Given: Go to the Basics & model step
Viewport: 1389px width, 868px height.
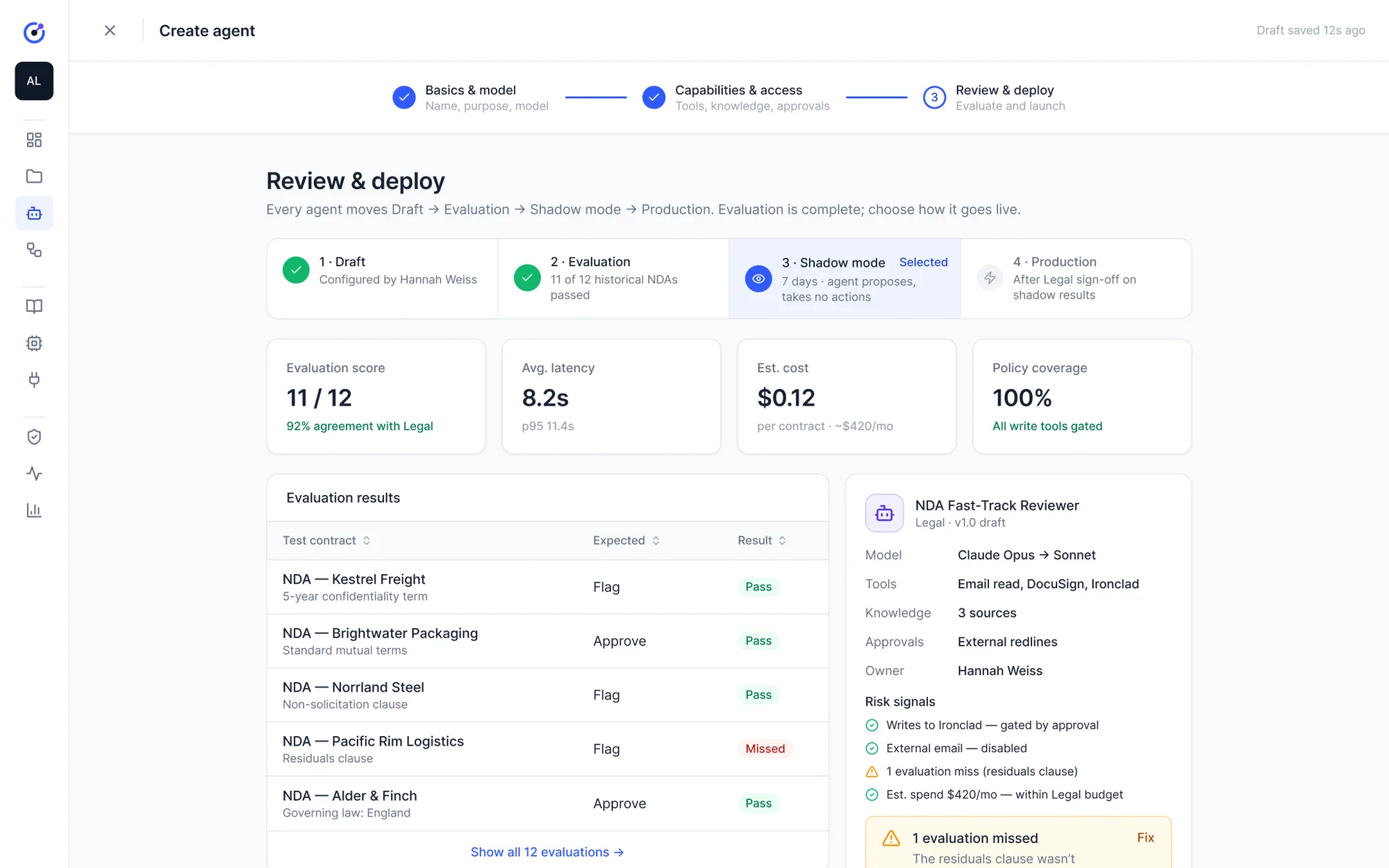Looking at the screenshot, I should [470, 97].
